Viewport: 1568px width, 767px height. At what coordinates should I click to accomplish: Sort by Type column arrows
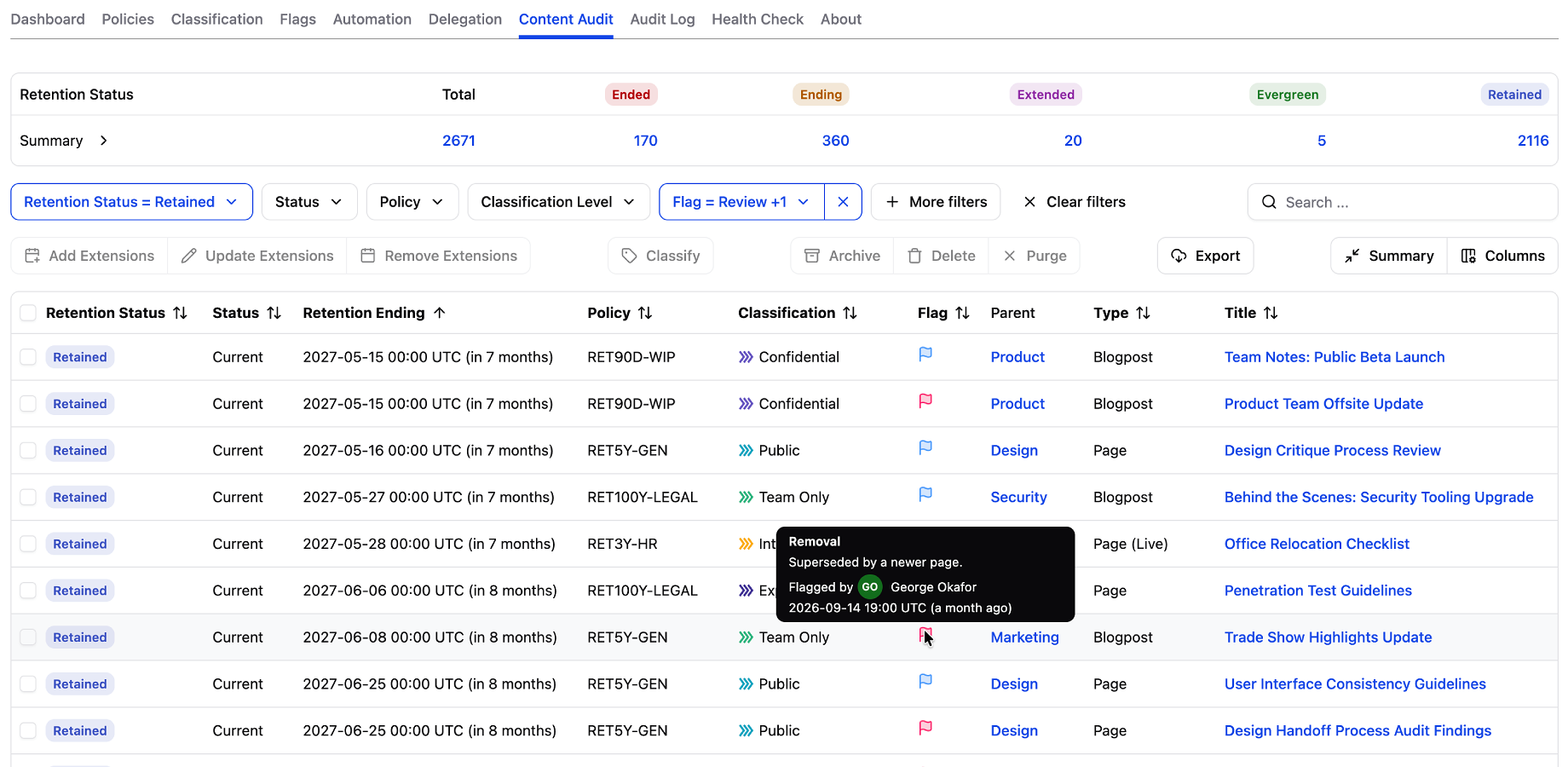1143,313
